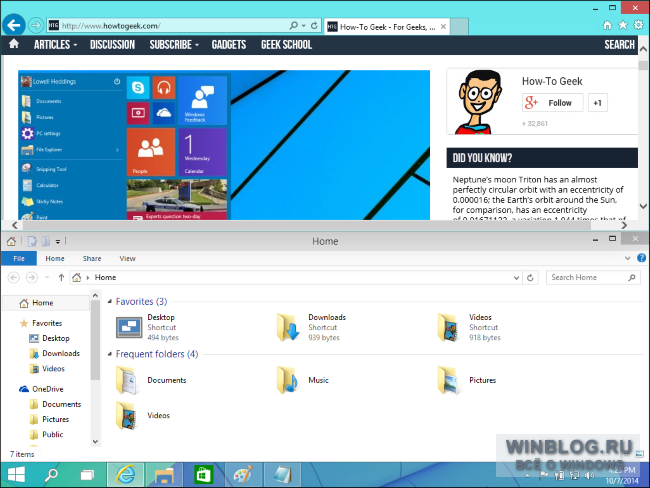The height and width of the screenshot is (488, 650).
Task: Select the Music folder
Action: [303, 380]
